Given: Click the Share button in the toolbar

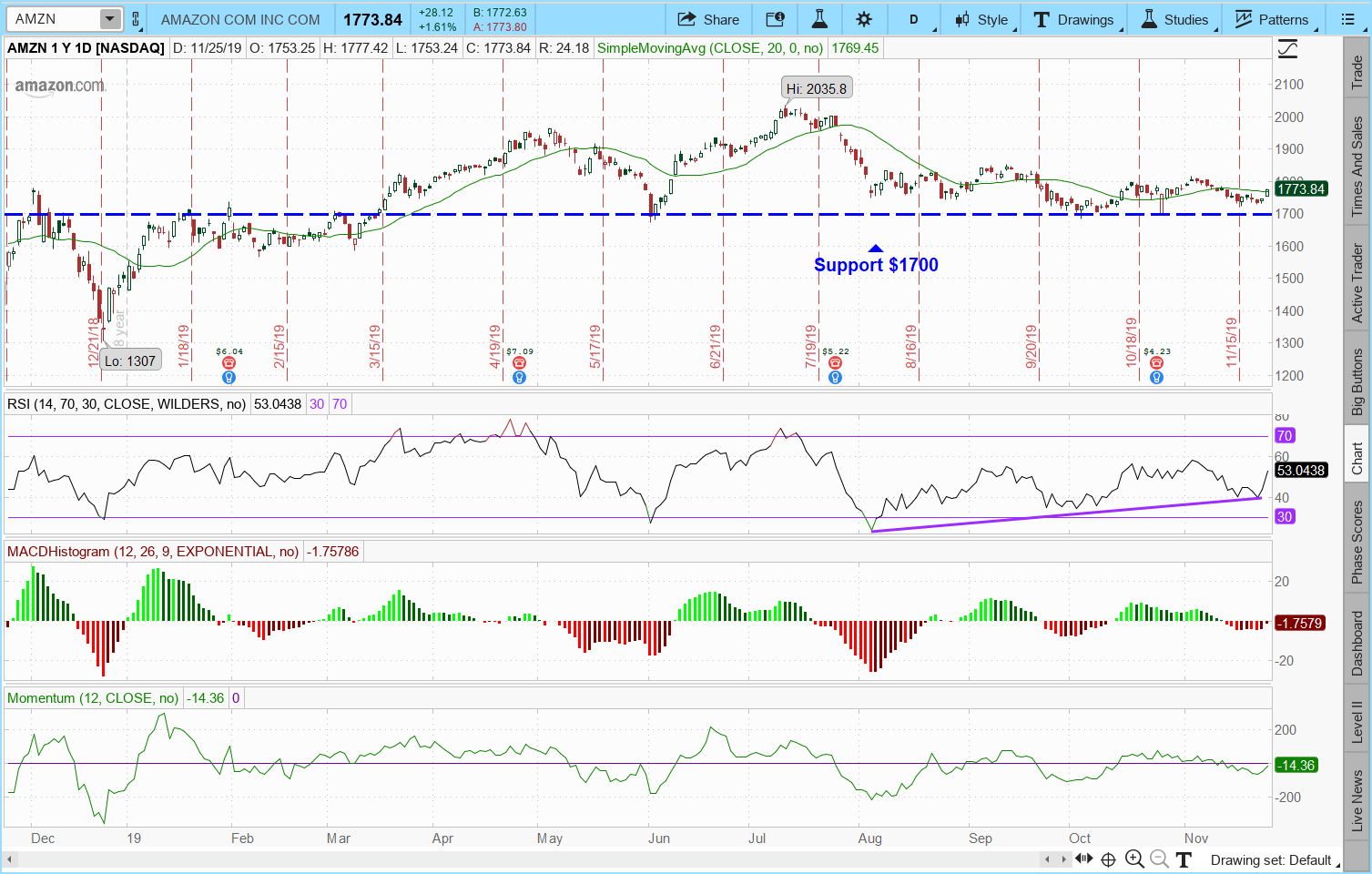Looking at the screenshot, I should pyautogui.click(x=708, y=19).
